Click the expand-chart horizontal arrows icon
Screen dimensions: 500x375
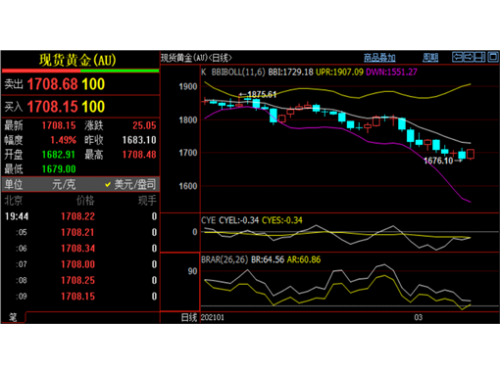[458, 57]
